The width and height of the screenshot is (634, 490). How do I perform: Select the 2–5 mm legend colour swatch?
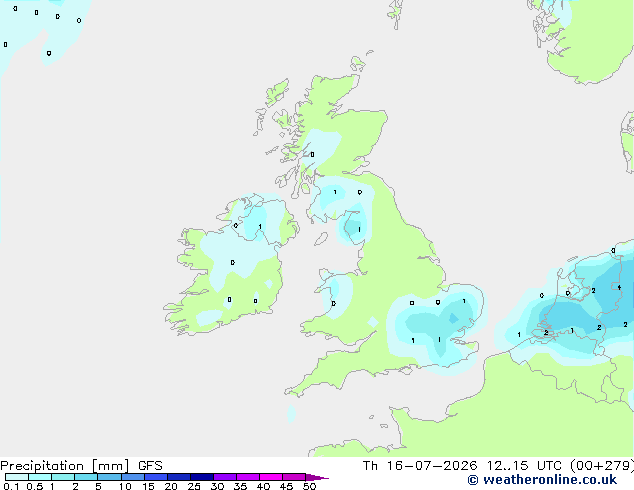86,477
